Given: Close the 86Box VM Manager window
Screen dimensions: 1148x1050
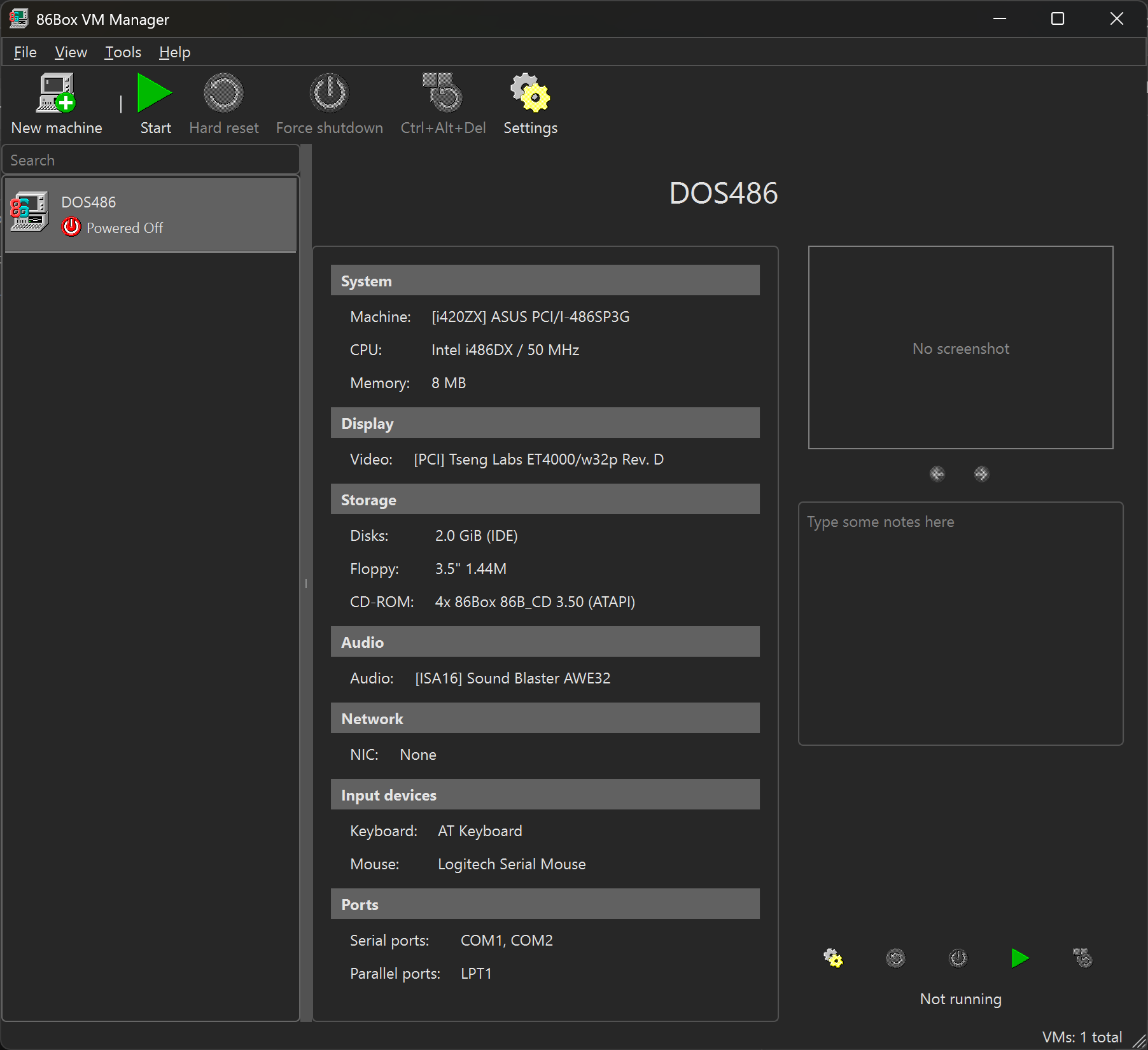Looking at the screenshot, I should [1117, 18].
